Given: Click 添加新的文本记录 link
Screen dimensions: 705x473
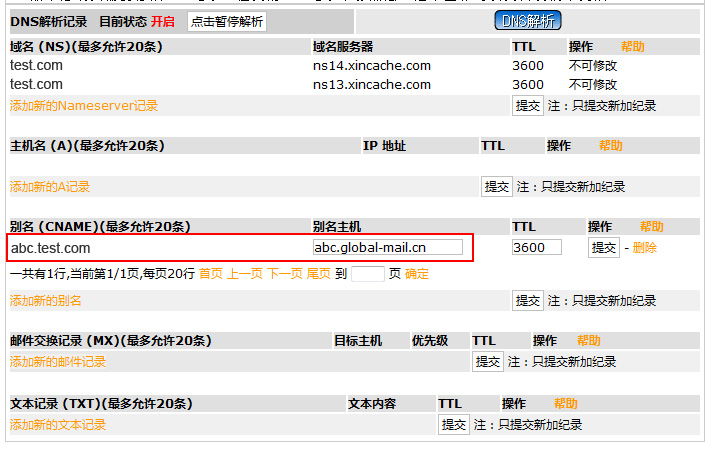Looking at the screenshot, I should [x=58, y=425].
